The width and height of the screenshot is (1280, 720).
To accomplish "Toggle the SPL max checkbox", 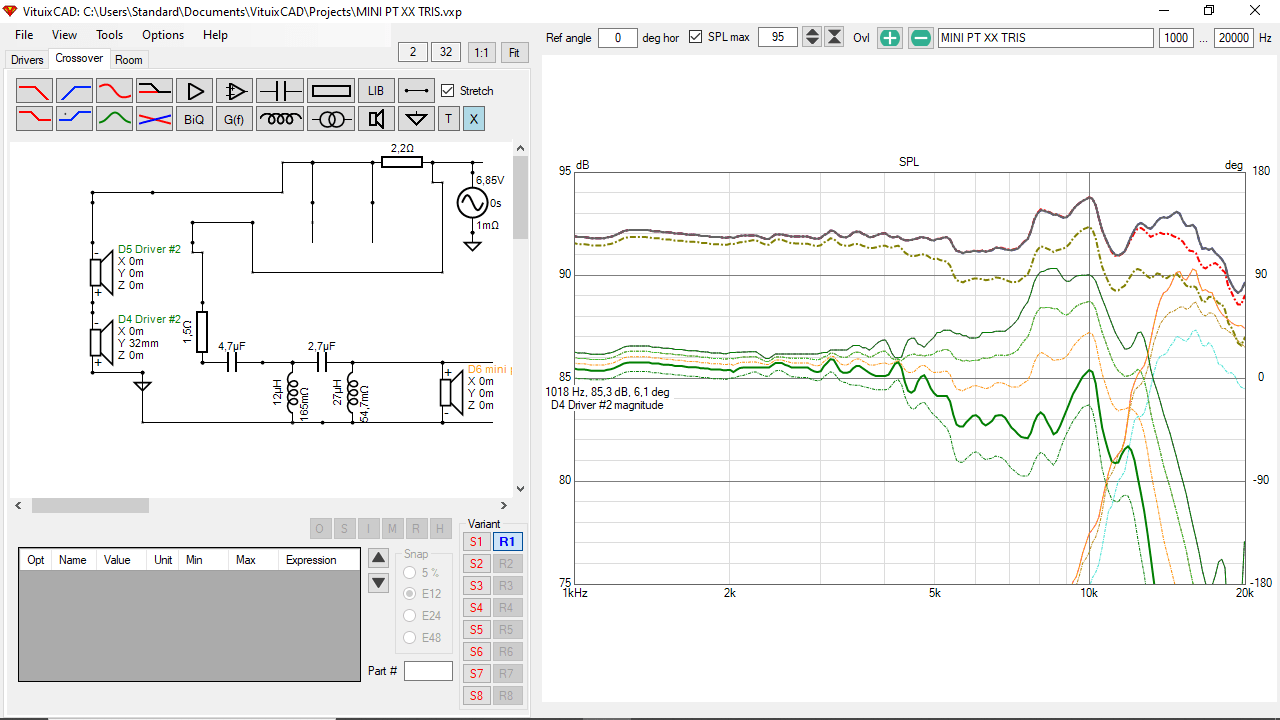I will point(696,37).
